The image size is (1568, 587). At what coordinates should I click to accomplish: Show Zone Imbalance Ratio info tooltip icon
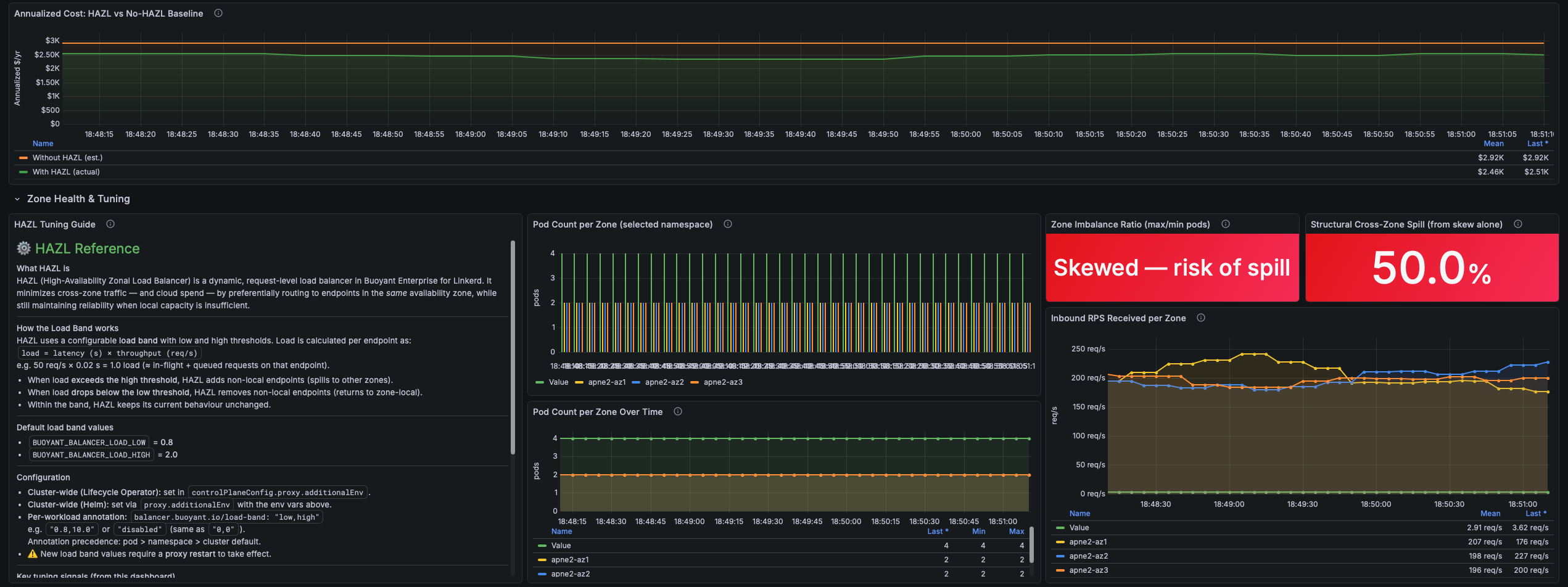pos(1226,224)
